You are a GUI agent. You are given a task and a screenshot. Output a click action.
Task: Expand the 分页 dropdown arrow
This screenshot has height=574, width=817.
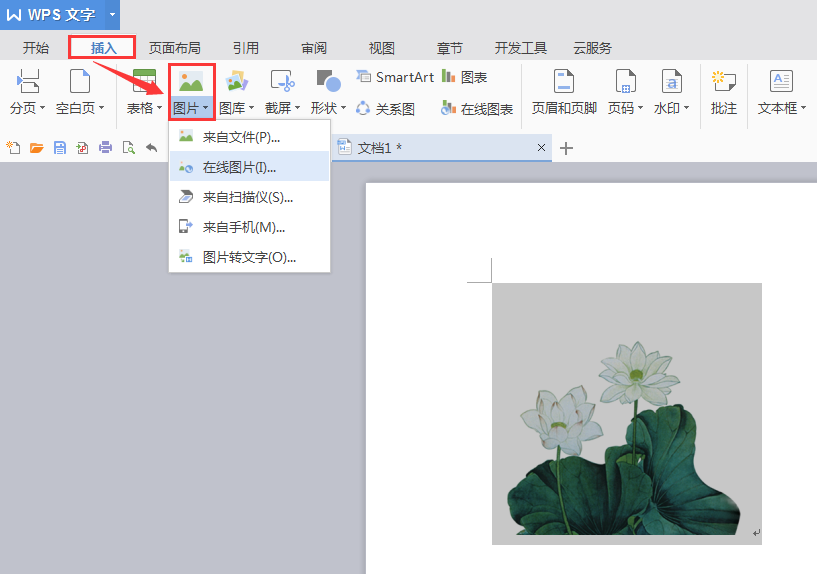(42, 108)
